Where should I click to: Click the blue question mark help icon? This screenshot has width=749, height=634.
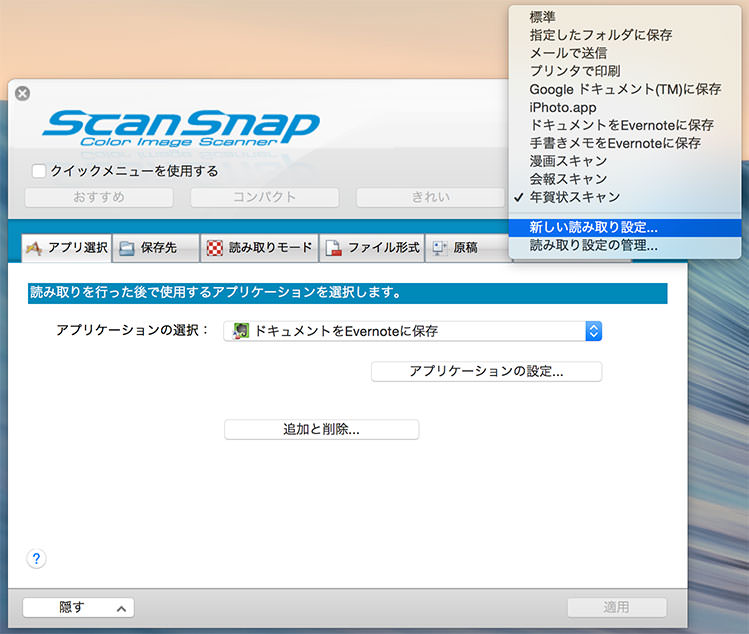pyautogui.click(x=36, y=559)
